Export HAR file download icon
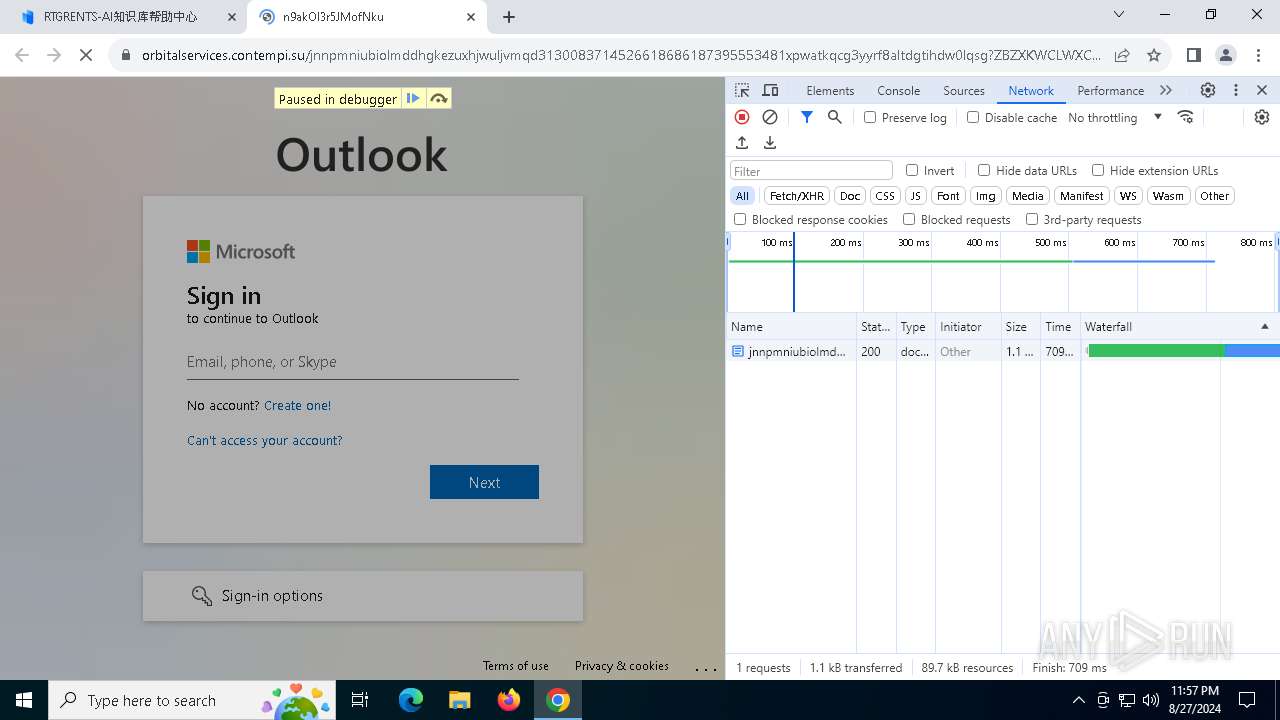Image resolution: width=1280 pixels, height=720 pixels. pyautogui.click(x=770, y=143)
